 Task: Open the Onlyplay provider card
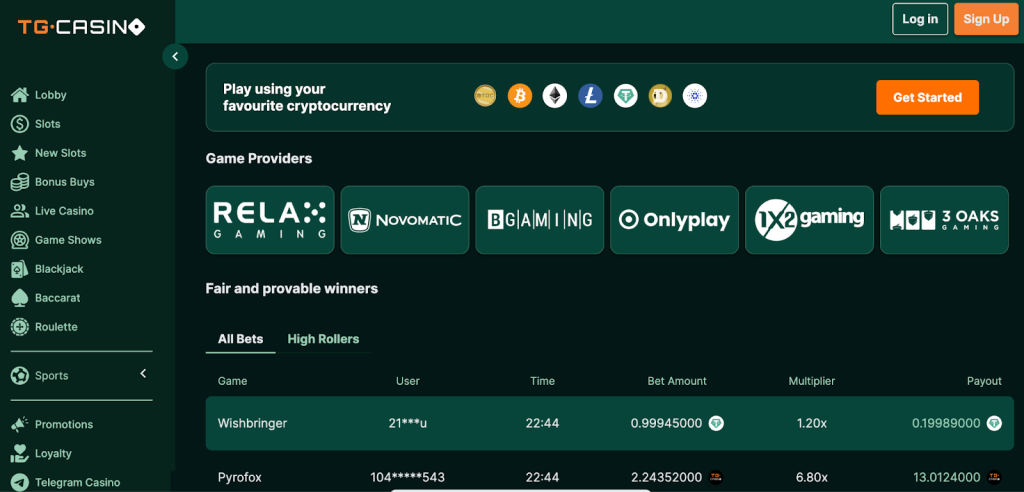click(675, 220)
